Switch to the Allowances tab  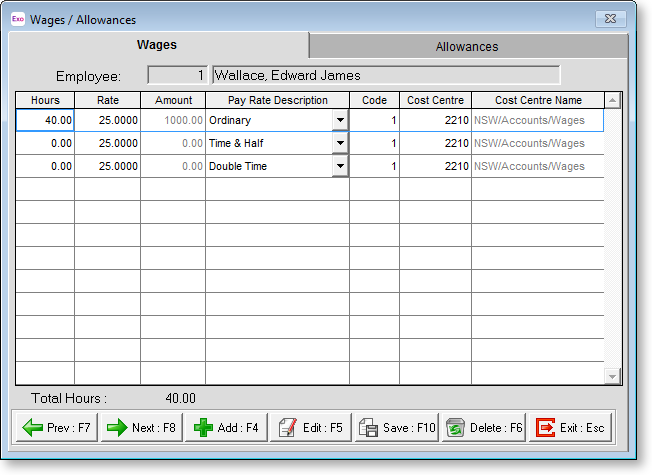pos(466,46)
